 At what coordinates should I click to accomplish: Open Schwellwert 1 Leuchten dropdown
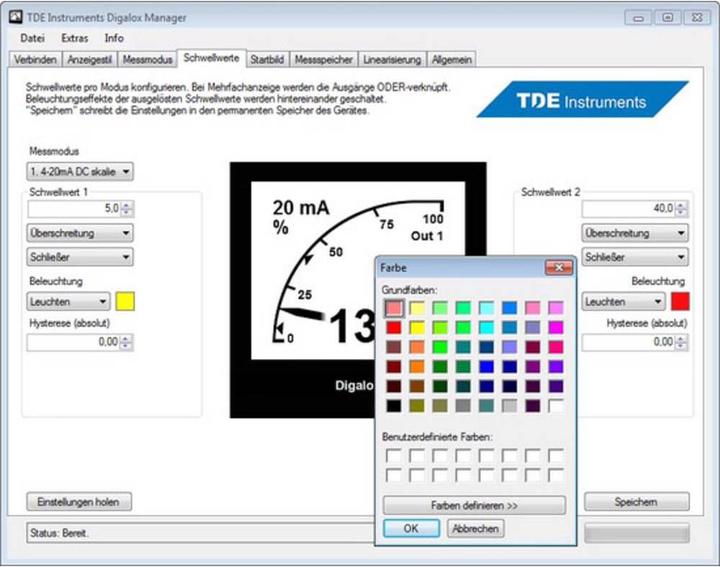point(68,302)
